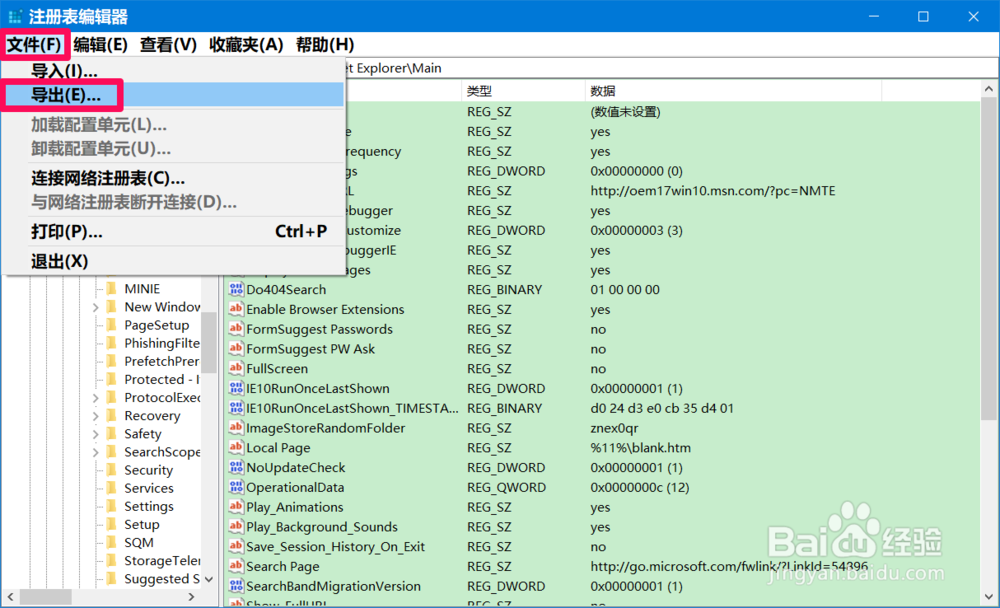This screenshot has width=1000, height=608.
Task: Click the %11%\blank.htm data value
Action: point(640,447)
